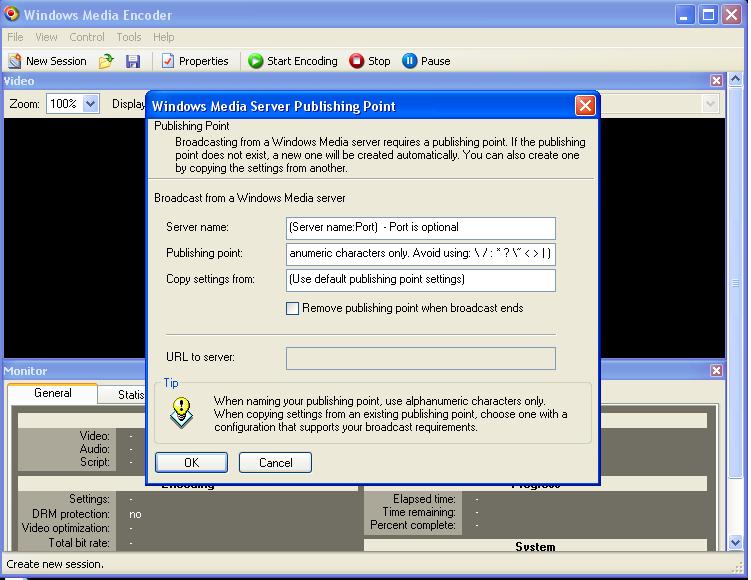Click the blue Pause button

426,61
